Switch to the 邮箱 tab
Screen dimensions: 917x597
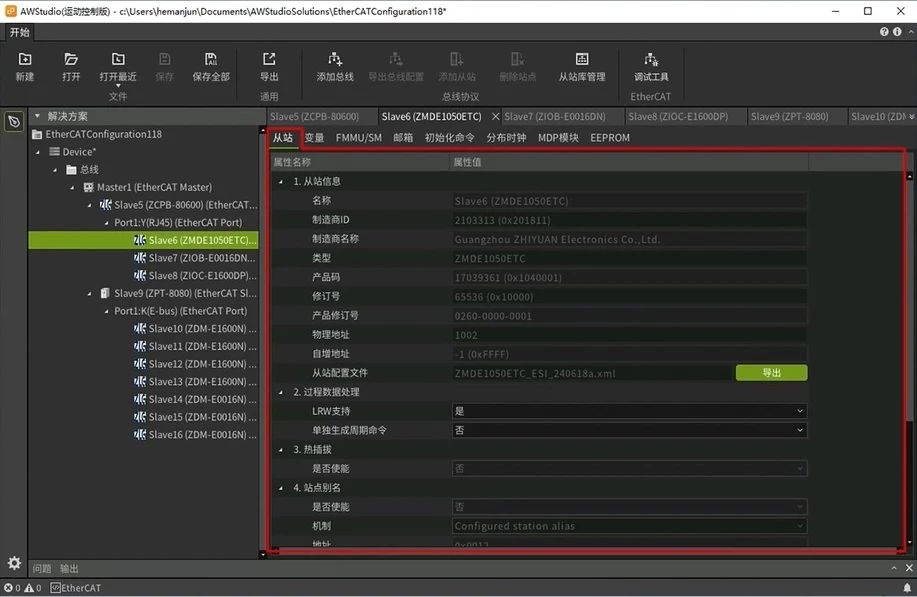click(403, 138)
